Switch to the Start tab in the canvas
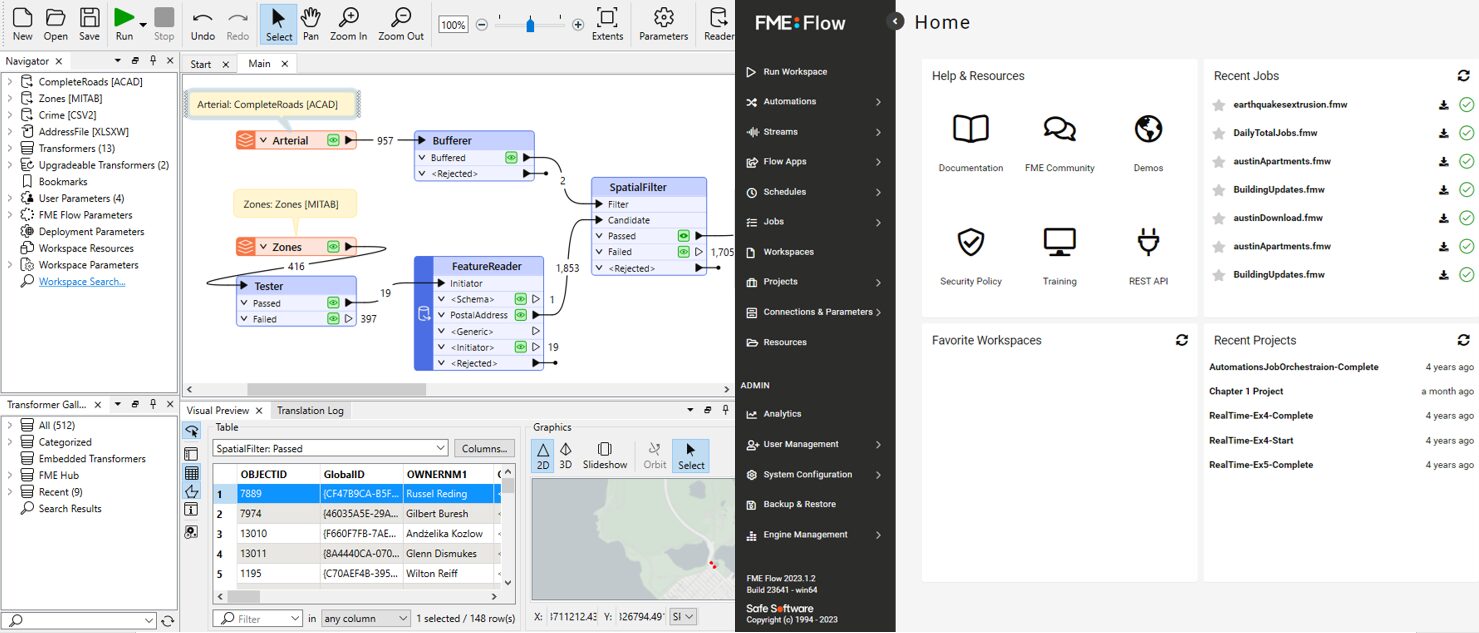 [x=202, y=63]
